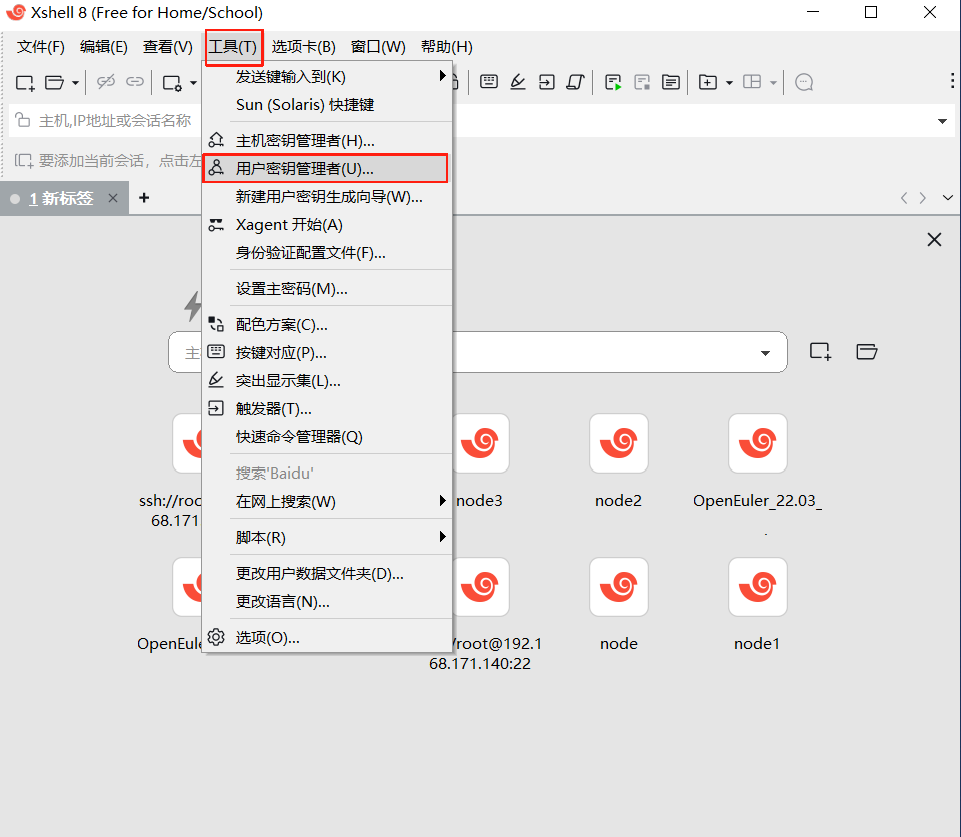This screenshot has height=837, width=961.
Task: Click the new tab plus-box toolbar icon
Action: [x=708, y=82]
